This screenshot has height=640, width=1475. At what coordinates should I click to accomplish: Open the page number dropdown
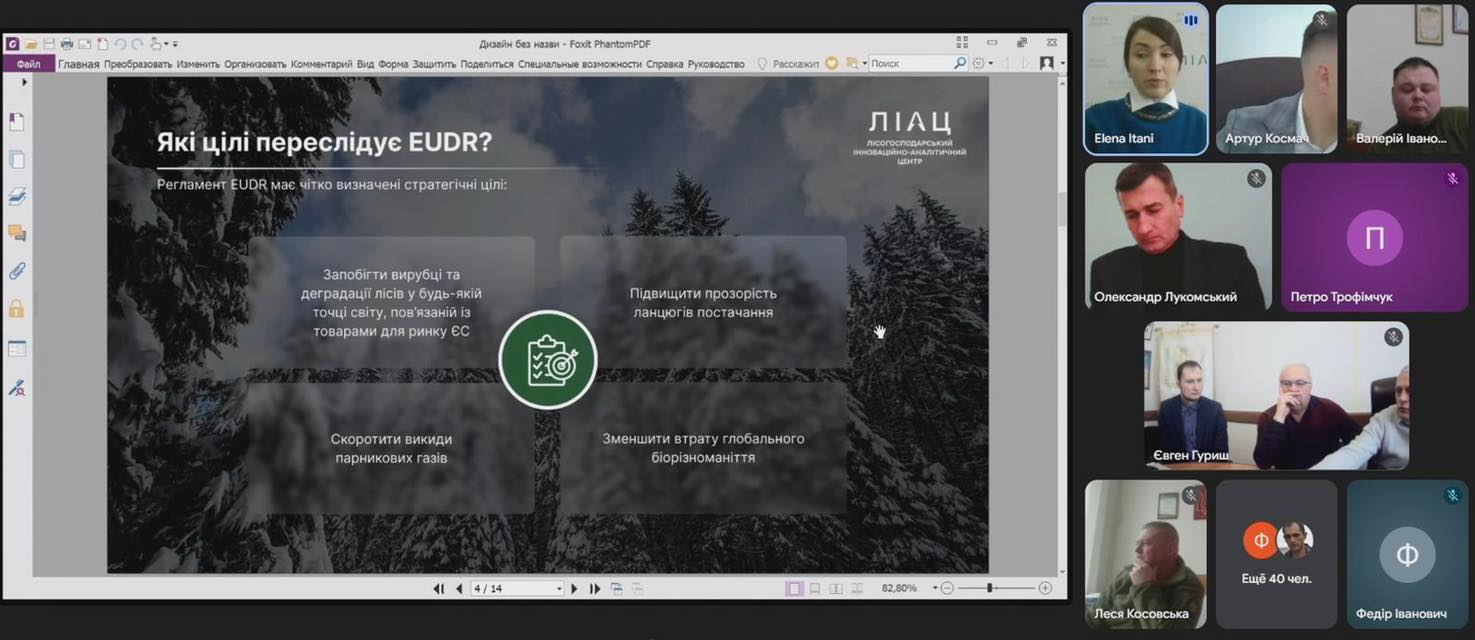click(559, 589)
